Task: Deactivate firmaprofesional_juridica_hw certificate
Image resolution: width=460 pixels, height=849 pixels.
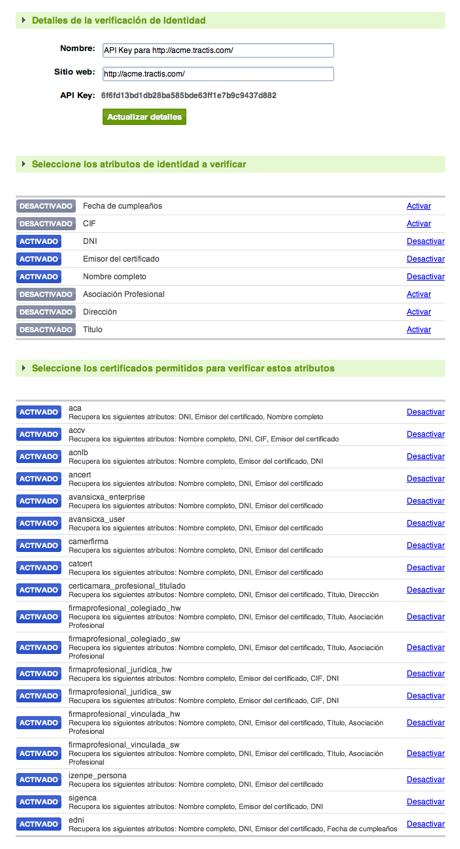Action: [x=425, y=674]
